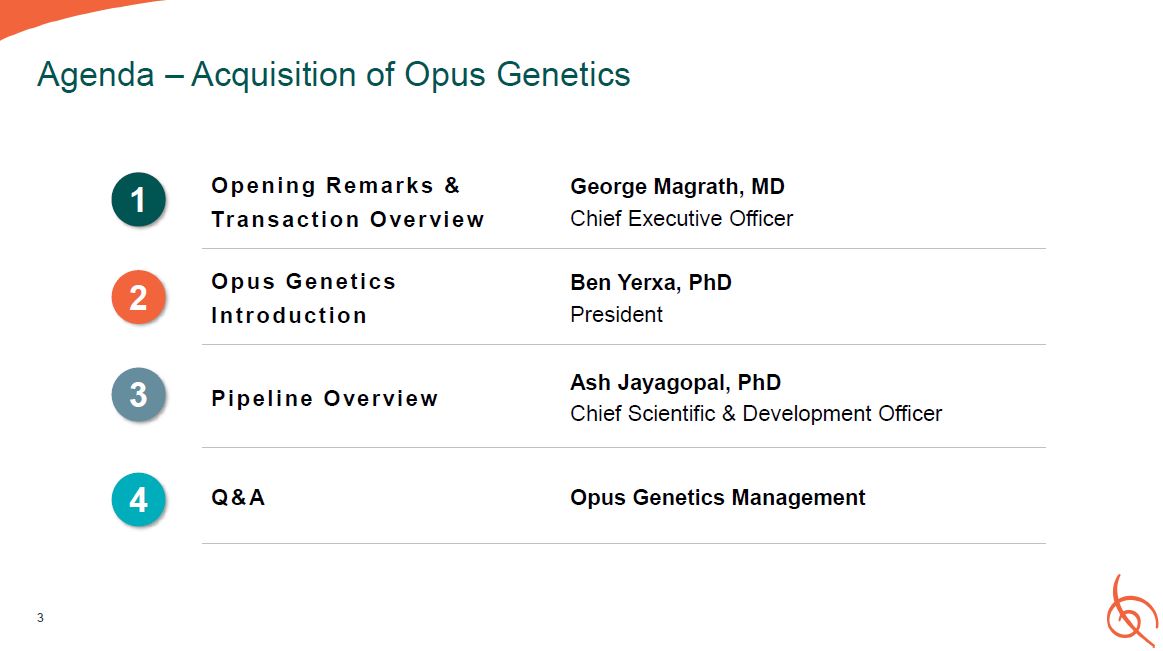The image size is (1163, 651).
Task: Click George Magrath, MD name
Action: point(677,187)
